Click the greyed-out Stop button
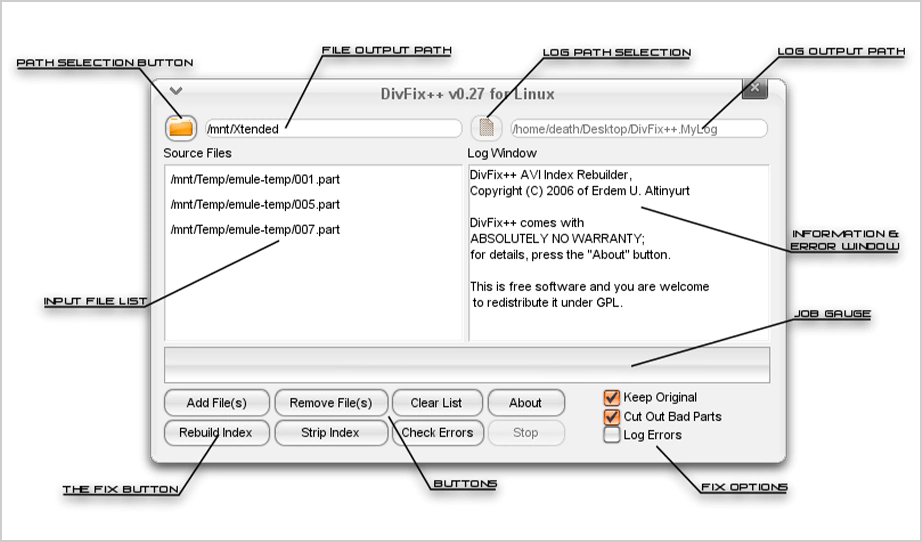922x542 pixels. click(x=526, y=433)
